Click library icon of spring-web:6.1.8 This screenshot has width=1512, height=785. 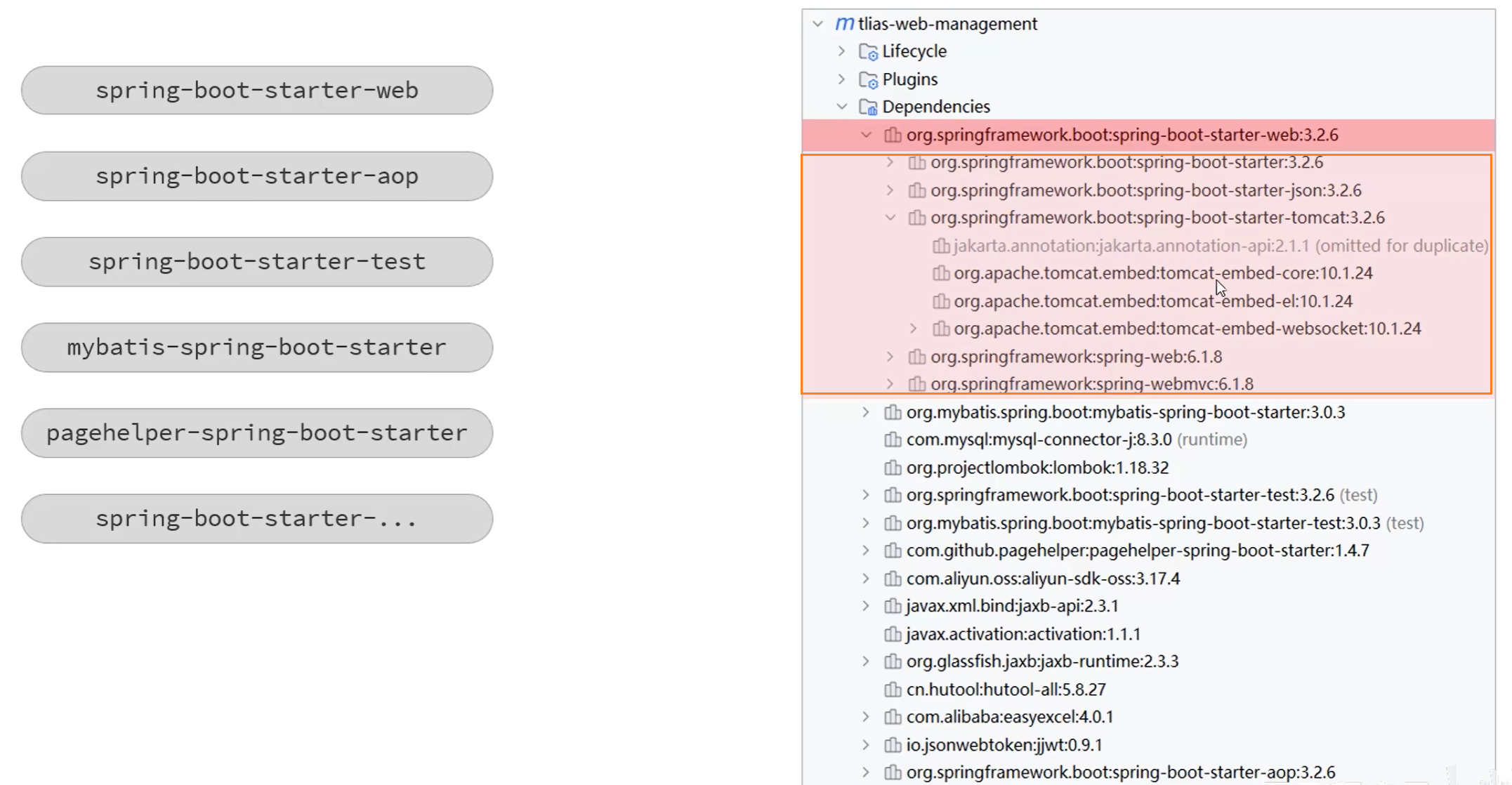click(916, 357)
